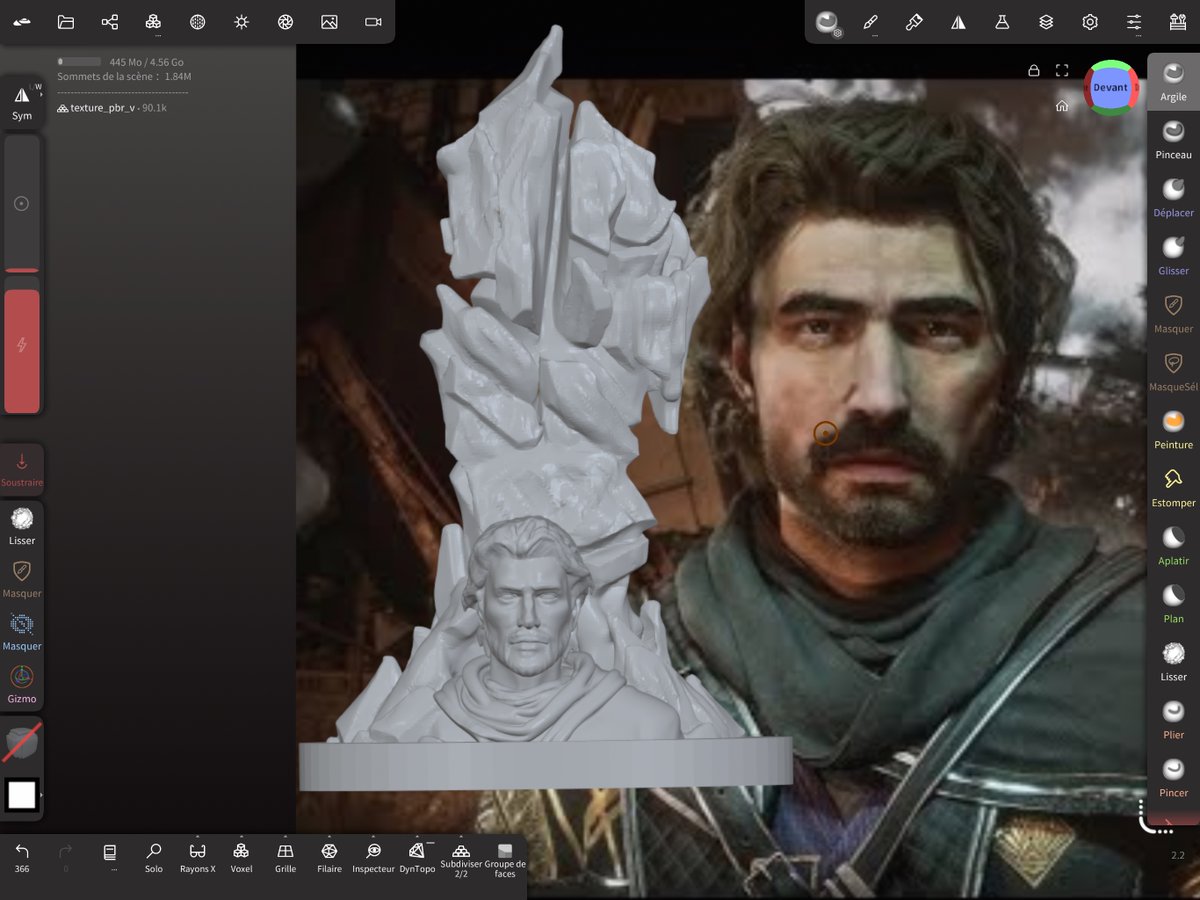The image size is (1200, 900).
Task: Open the Post Process aperture menu
Action: 285,22
